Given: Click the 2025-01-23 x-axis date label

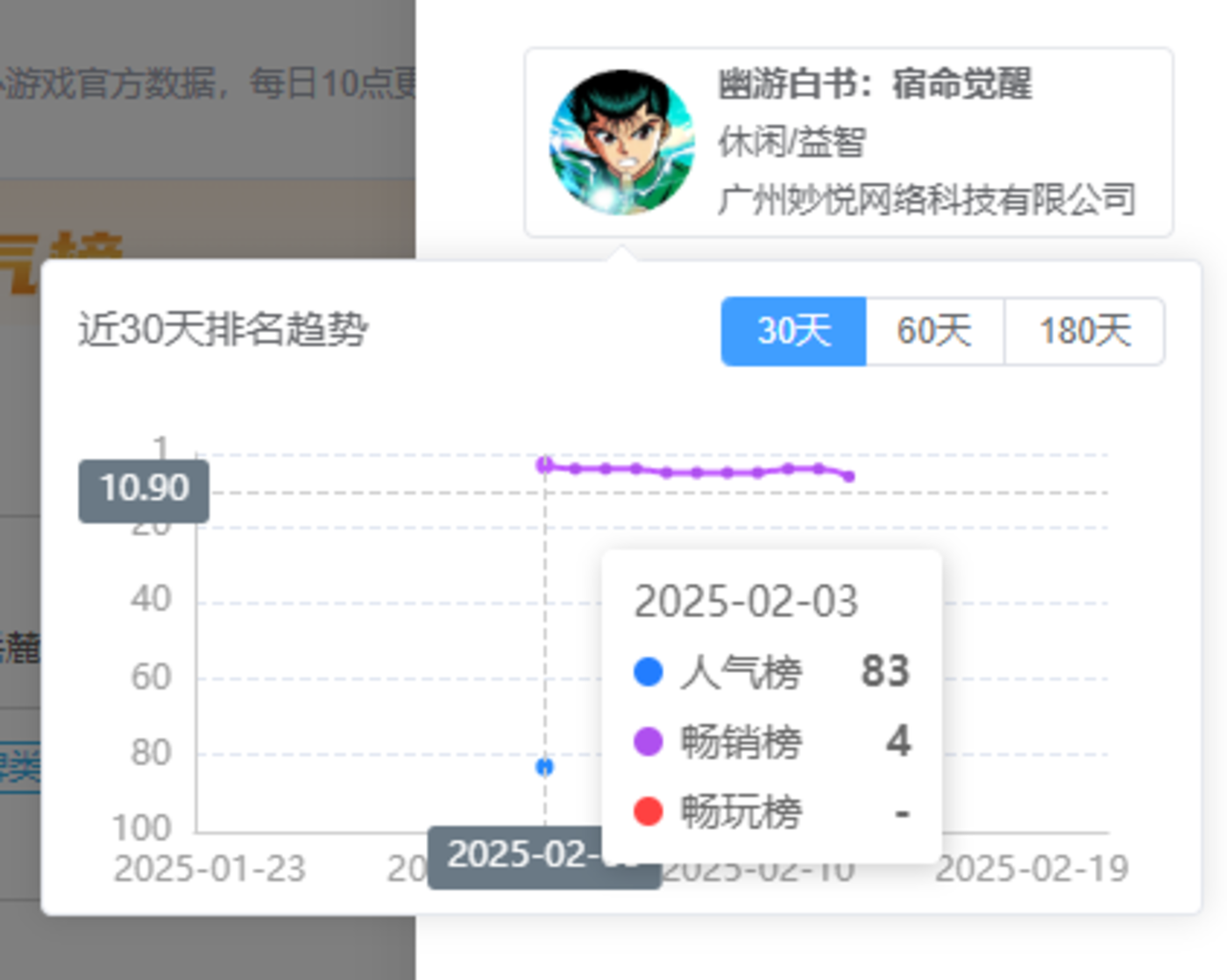Looking at the screenshot, I should coord(209,870).
